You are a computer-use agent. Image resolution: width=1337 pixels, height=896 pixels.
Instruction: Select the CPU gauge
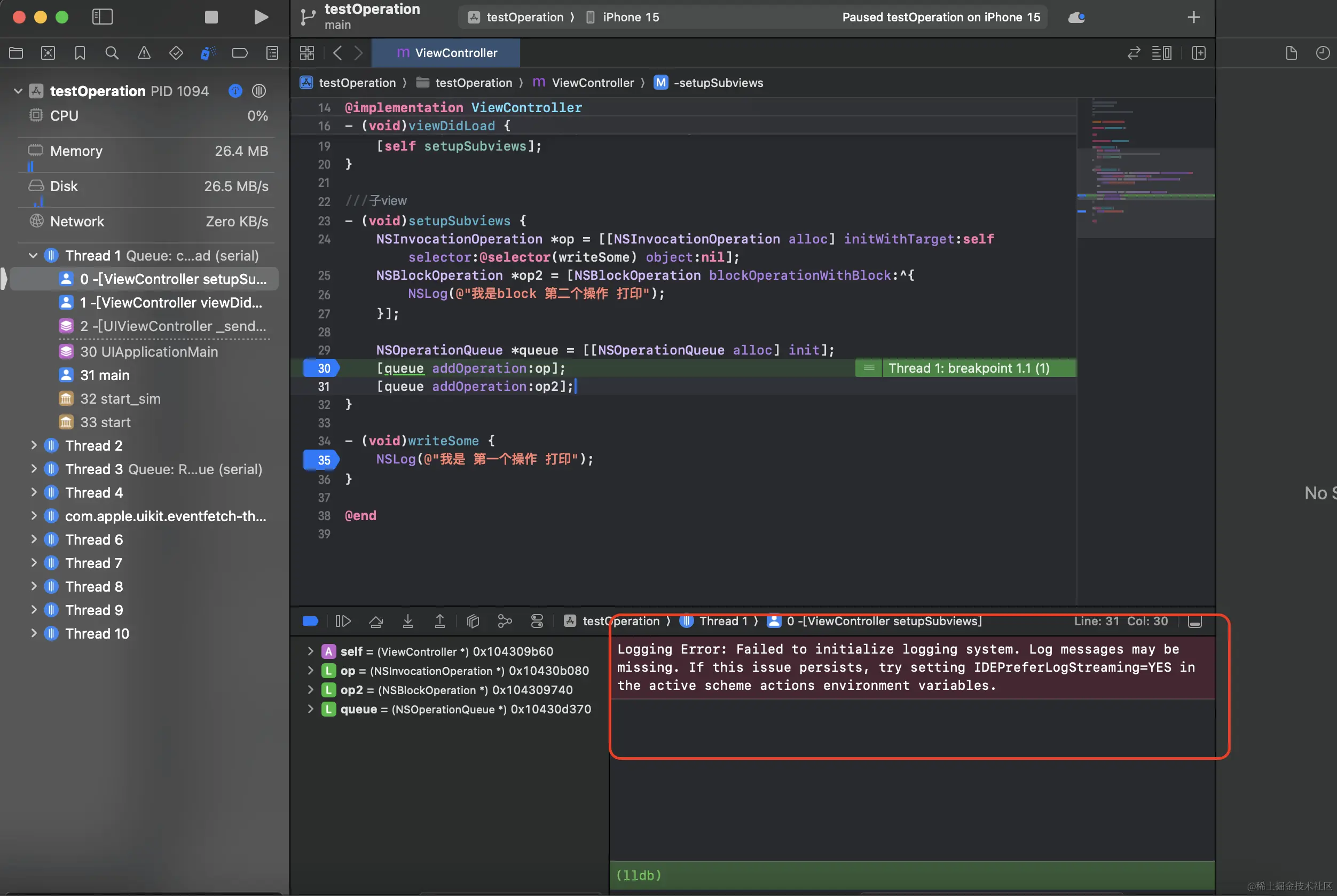click(148, 116)
